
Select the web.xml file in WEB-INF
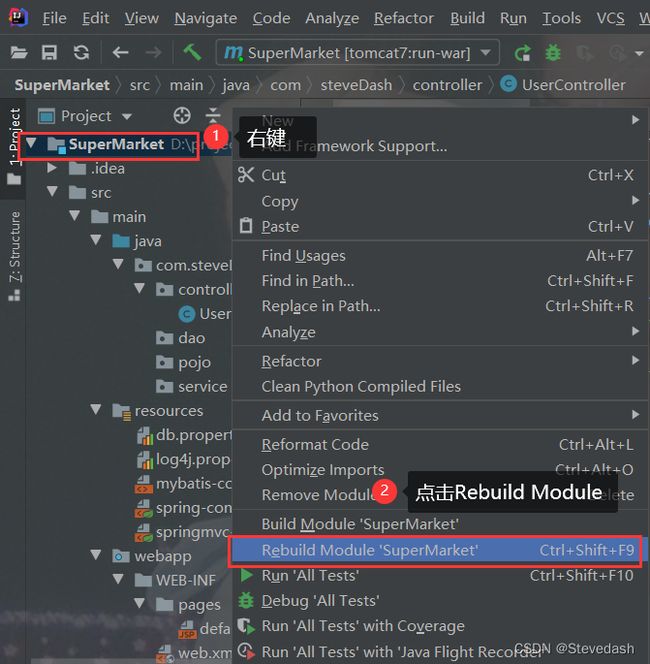point(194,653)
